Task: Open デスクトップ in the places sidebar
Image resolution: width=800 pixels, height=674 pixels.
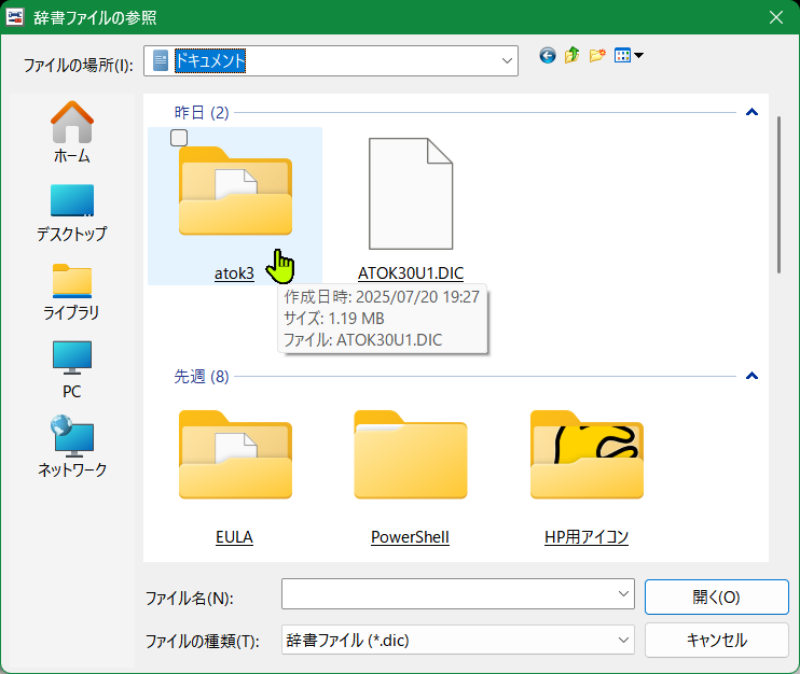Action: 72,213
